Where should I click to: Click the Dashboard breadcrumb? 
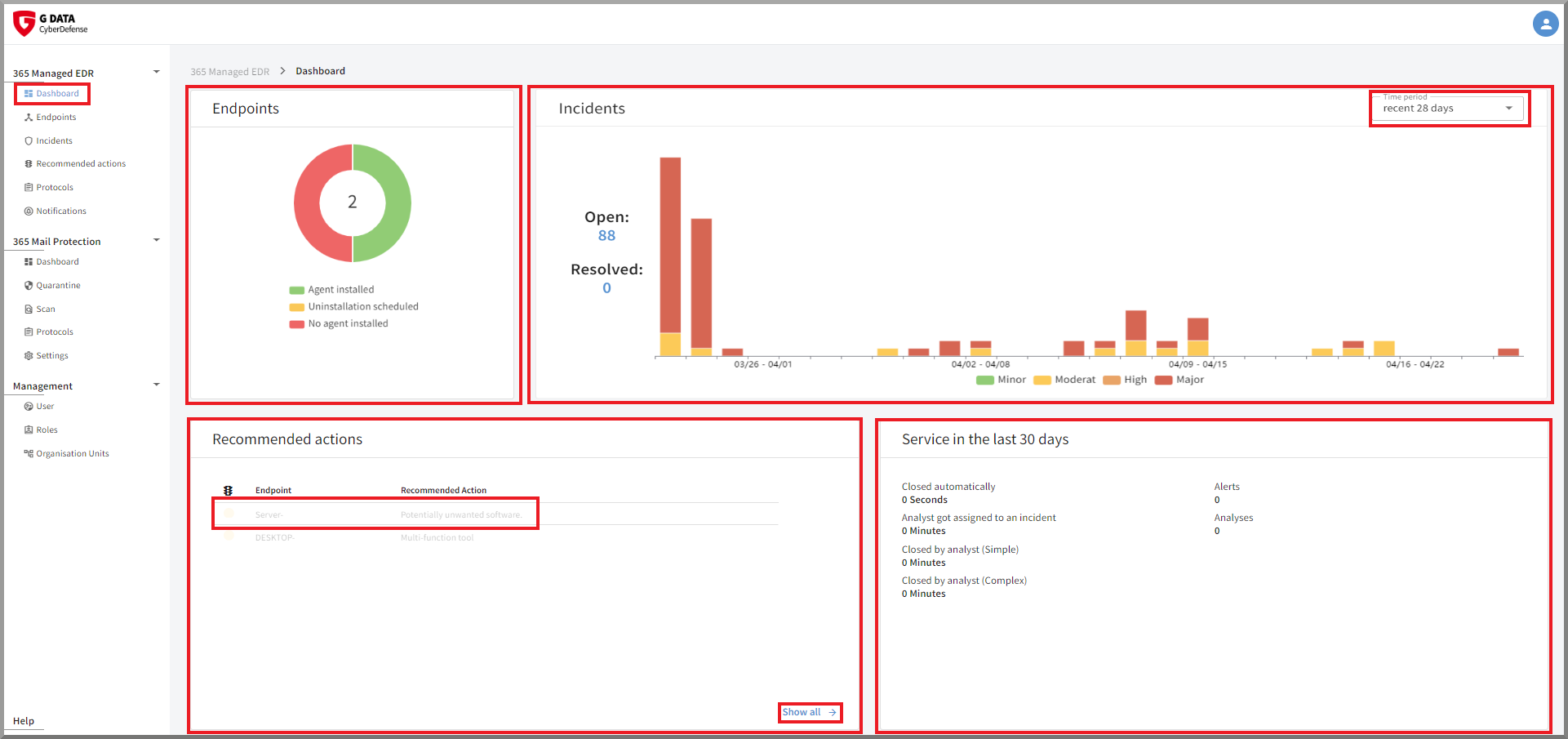(x=320, y=71)
